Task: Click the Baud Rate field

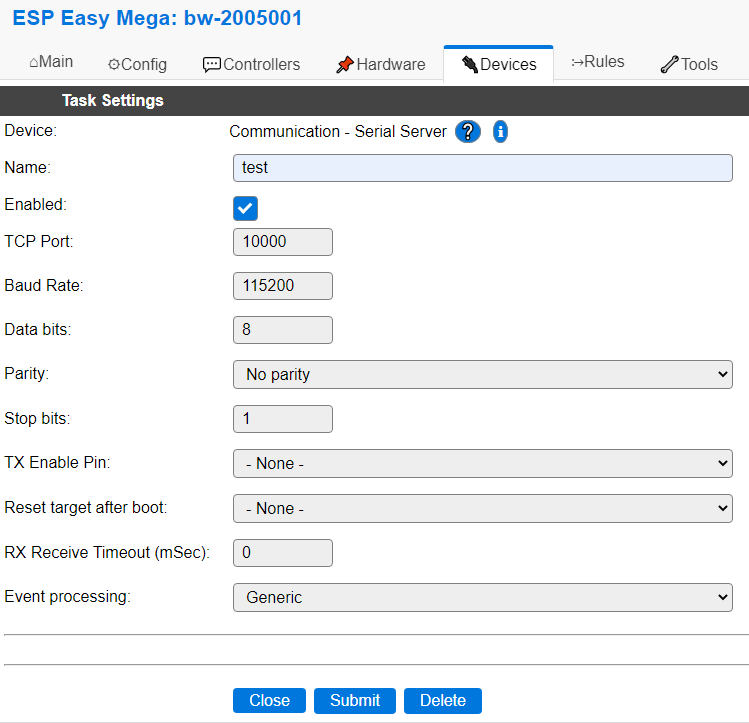Action: click(283, 286)
